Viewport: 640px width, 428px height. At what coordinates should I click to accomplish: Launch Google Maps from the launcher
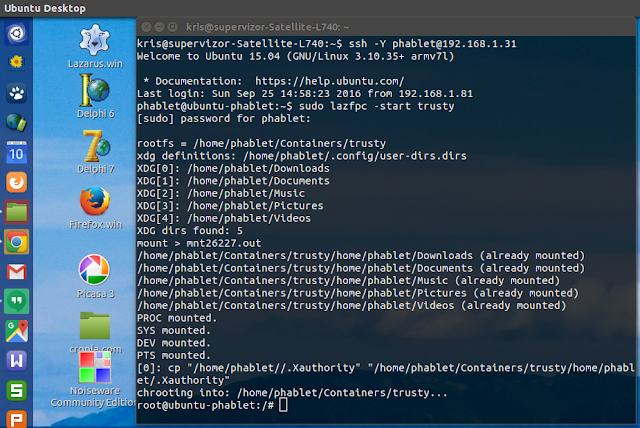click(16, 331)
